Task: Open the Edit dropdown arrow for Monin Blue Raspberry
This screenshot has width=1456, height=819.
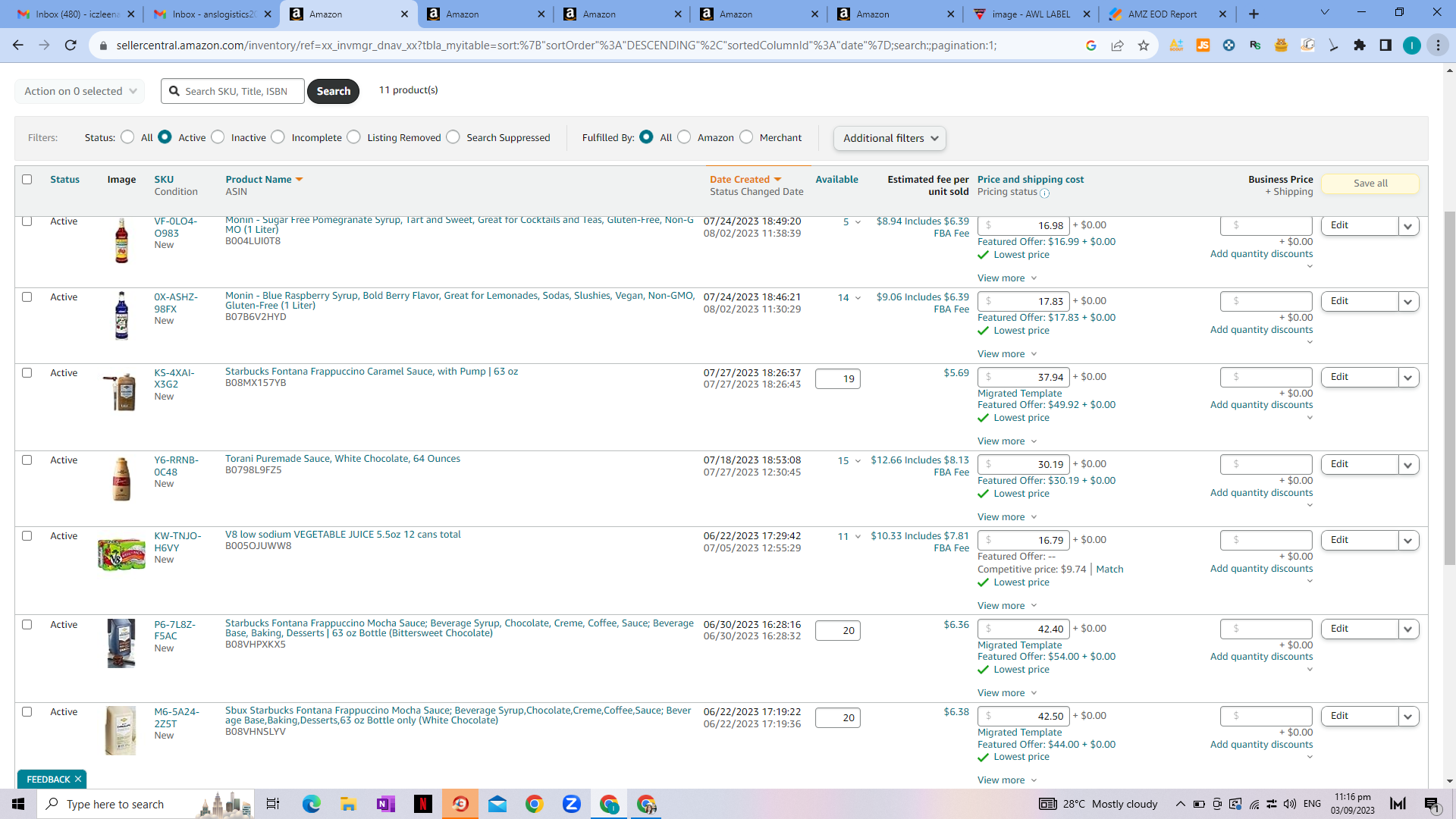Action: (x=1408, y=301)
